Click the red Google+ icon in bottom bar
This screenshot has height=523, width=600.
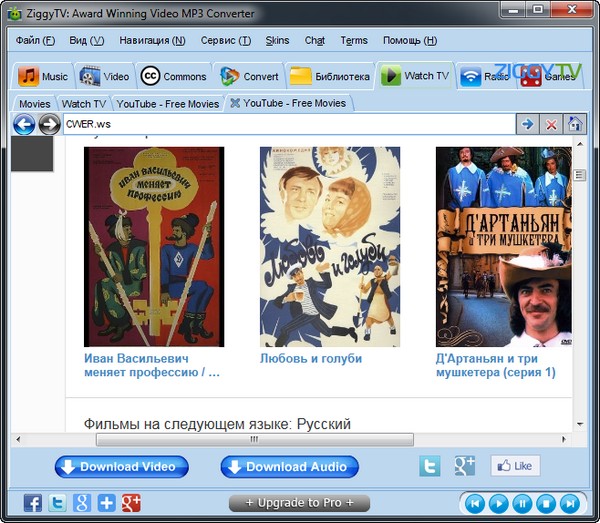click(x=131, y=503)
